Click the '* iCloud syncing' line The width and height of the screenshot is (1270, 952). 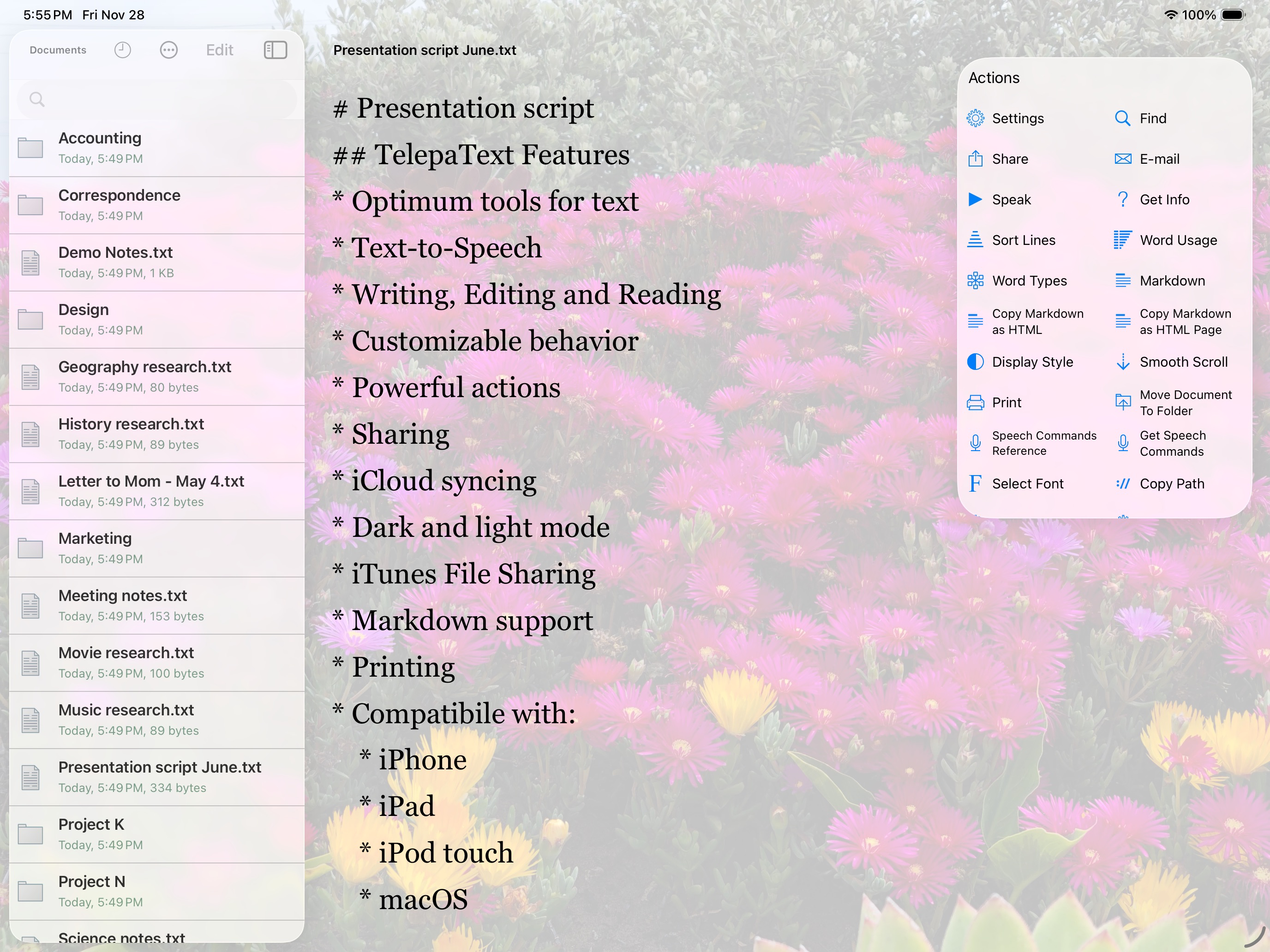coord(435,481)
